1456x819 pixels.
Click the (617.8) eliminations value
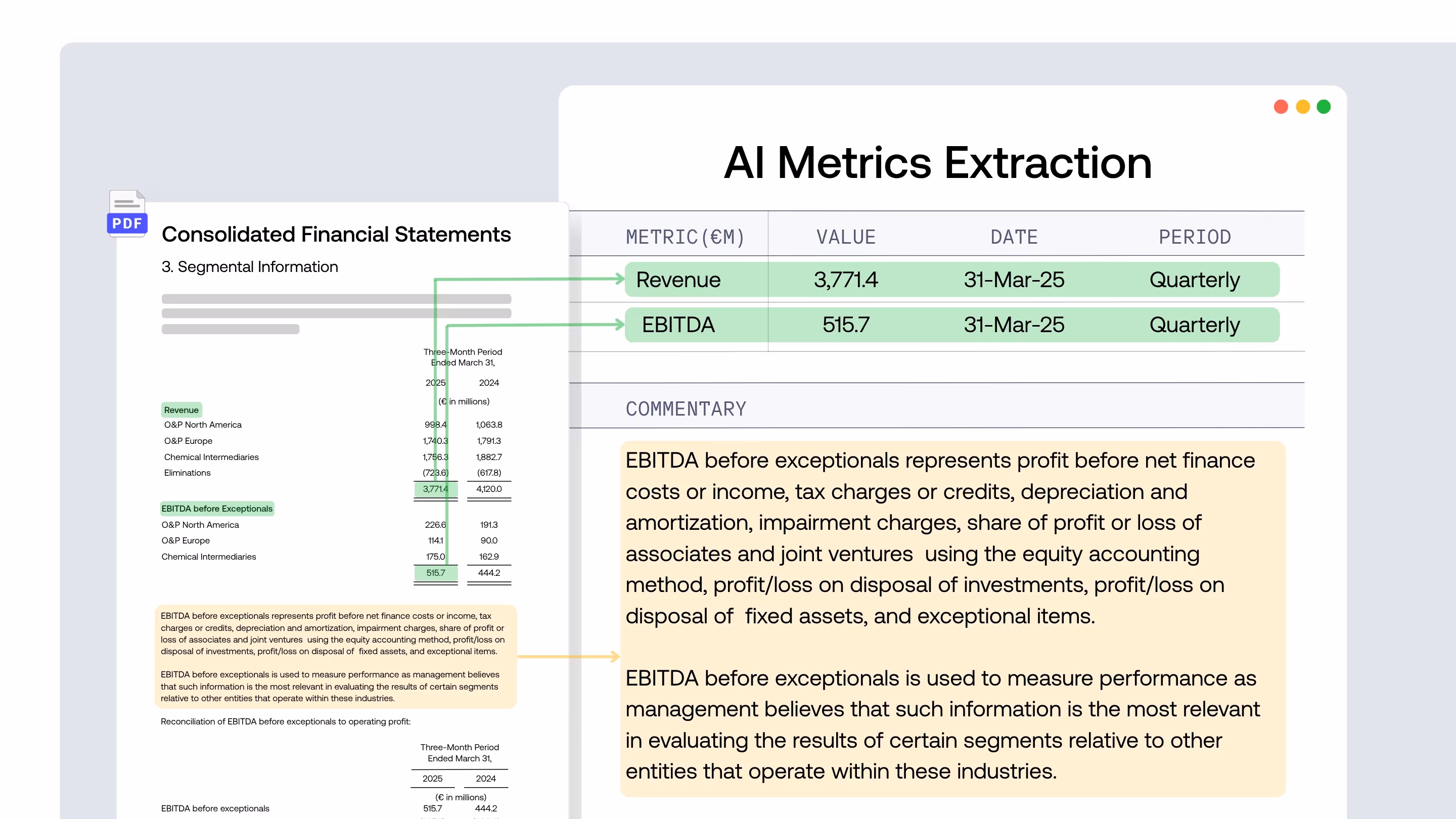click(489, 473)
